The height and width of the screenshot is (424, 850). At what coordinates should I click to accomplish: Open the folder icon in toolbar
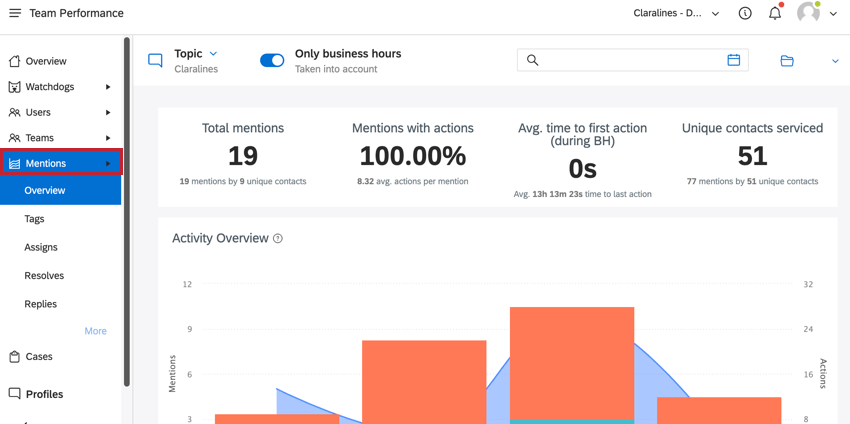787,61
